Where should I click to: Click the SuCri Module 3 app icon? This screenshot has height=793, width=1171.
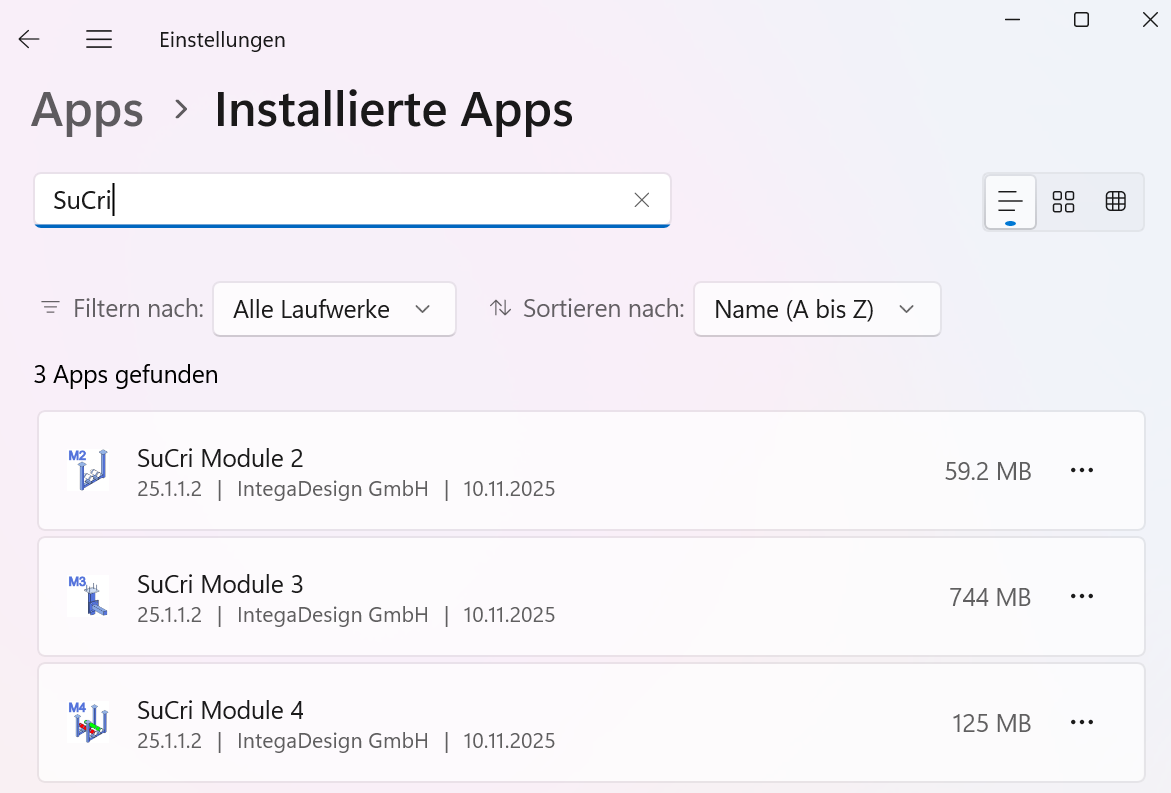88,596
